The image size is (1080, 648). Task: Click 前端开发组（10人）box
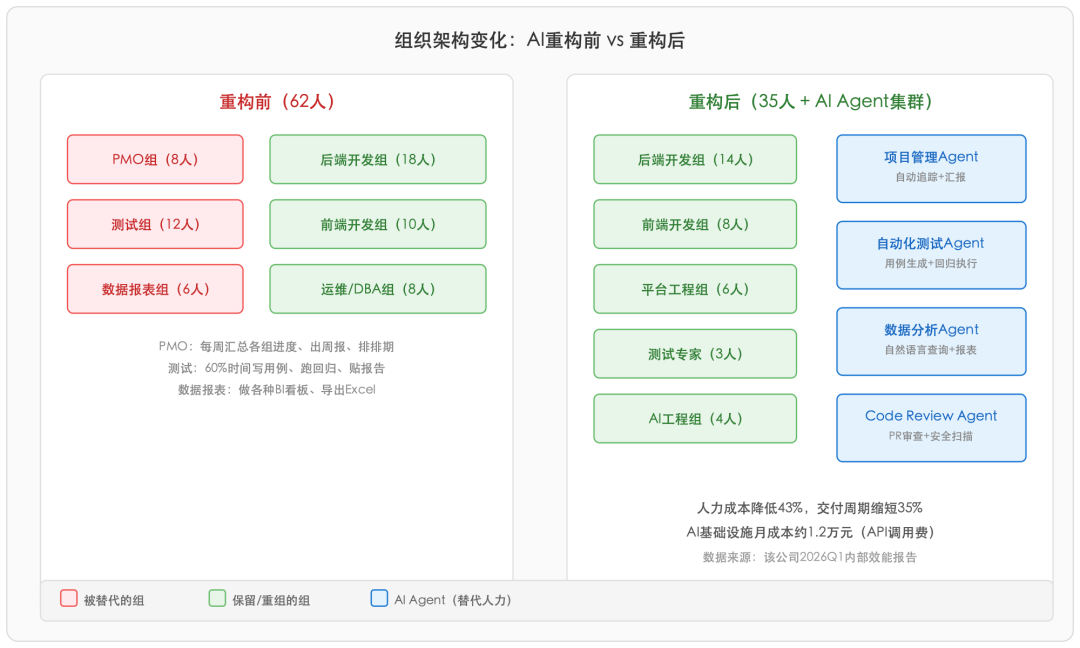coord(377,224)
